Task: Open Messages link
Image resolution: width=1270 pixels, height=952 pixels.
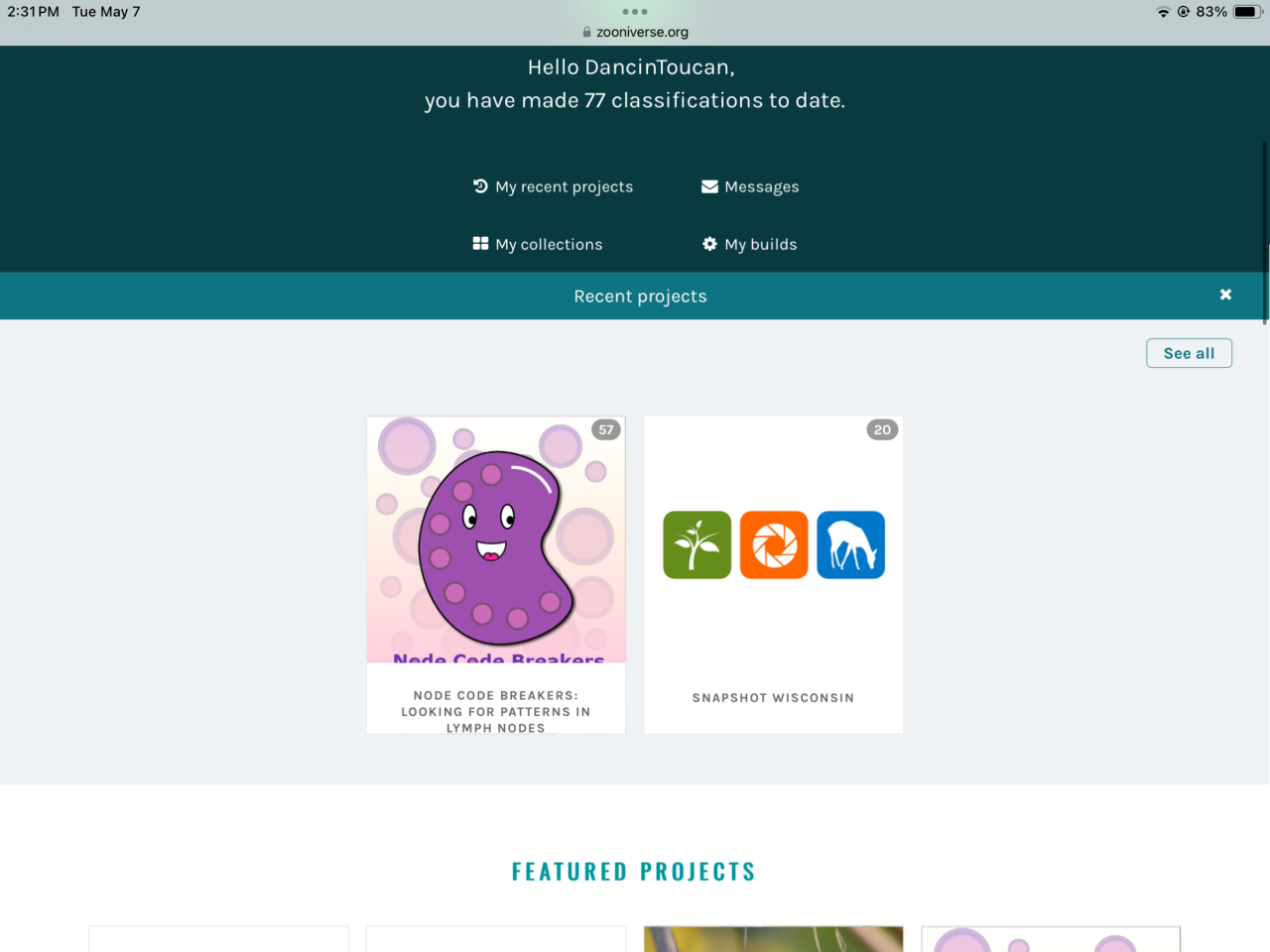Action: (761, 186)
